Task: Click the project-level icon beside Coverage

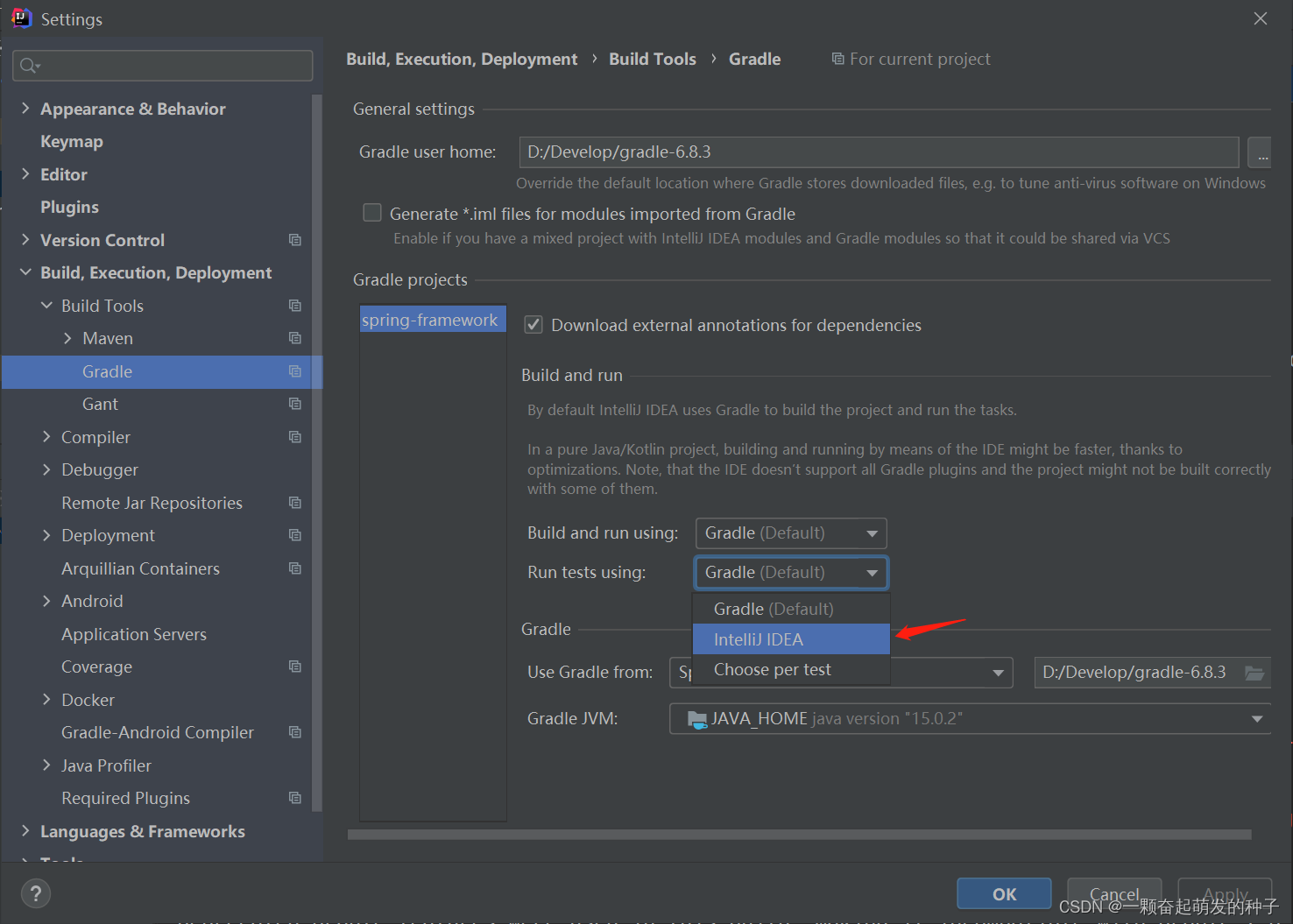Action: [295, 667]
